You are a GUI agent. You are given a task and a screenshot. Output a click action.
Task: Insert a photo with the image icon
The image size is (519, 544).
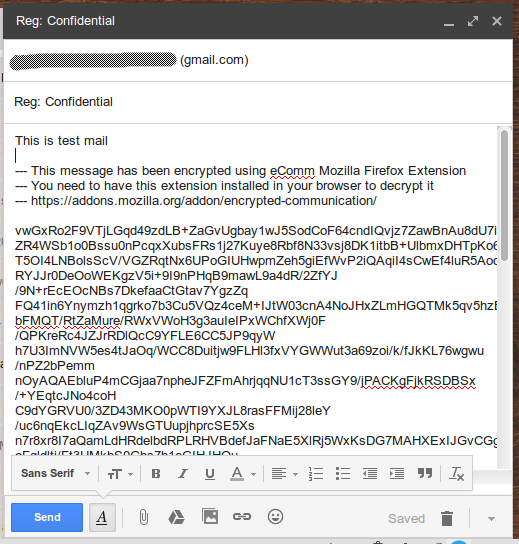coord(210,516)
